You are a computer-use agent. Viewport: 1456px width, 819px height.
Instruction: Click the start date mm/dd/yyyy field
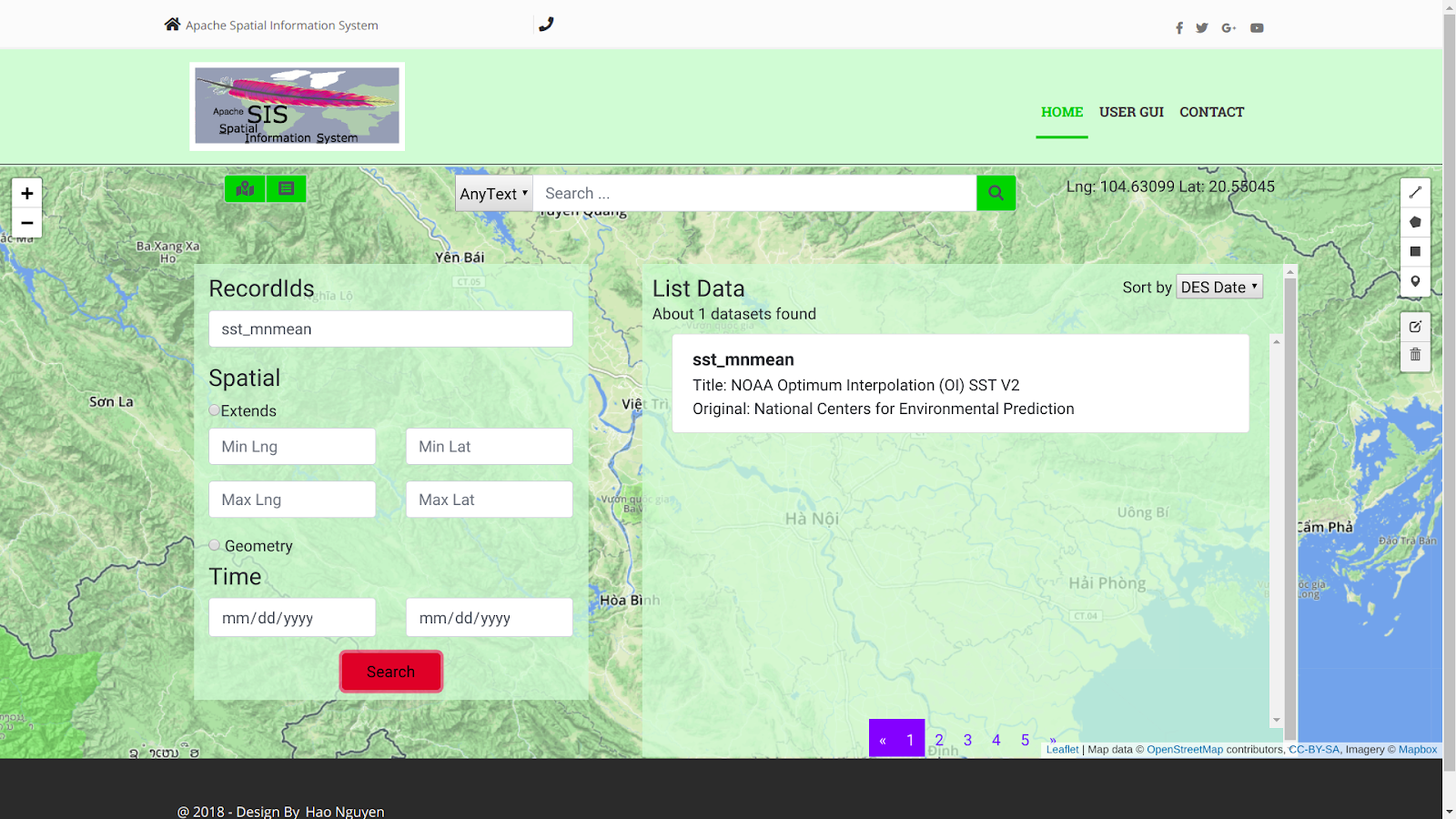292,617
